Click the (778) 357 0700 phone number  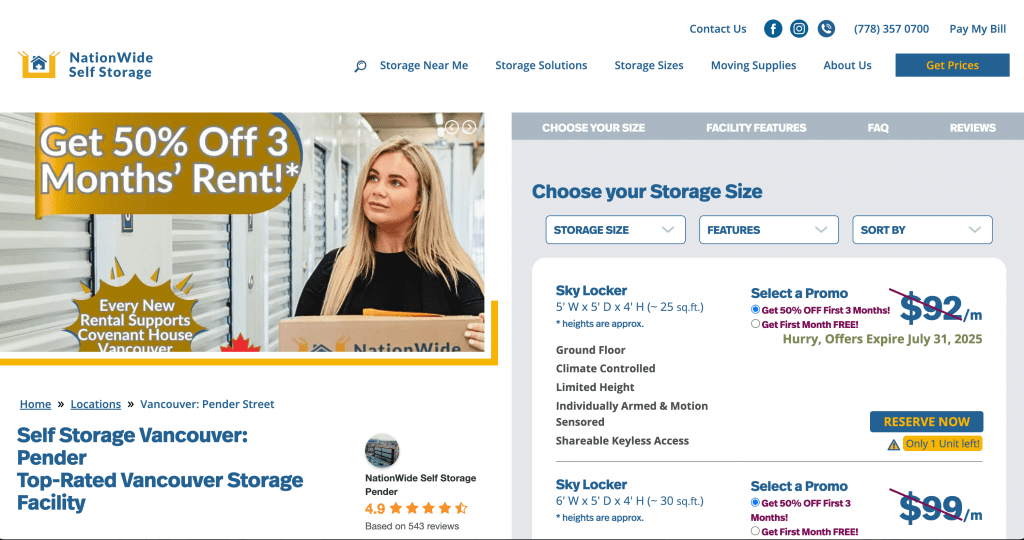[891, 29]
